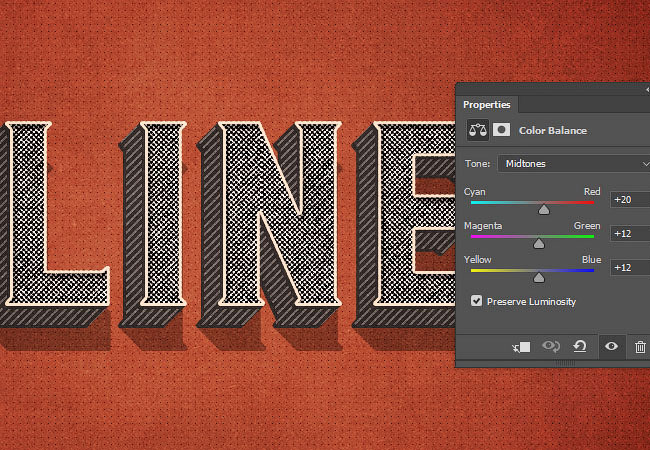650x450 pixels.
Task: Reset adjustment to defaults icon
Action: coord(580,346)
